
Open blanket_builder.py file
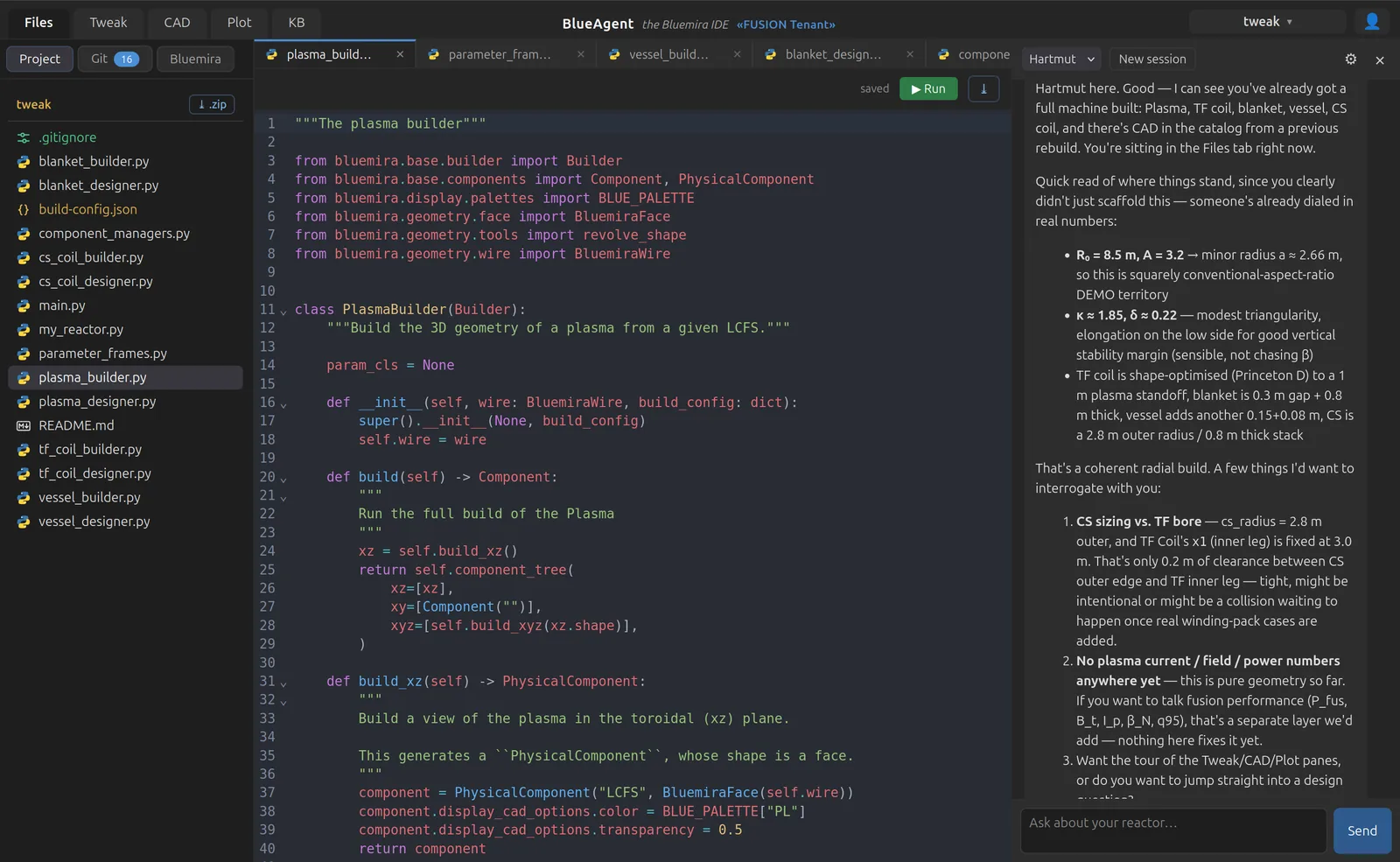(x=125, y=161)
